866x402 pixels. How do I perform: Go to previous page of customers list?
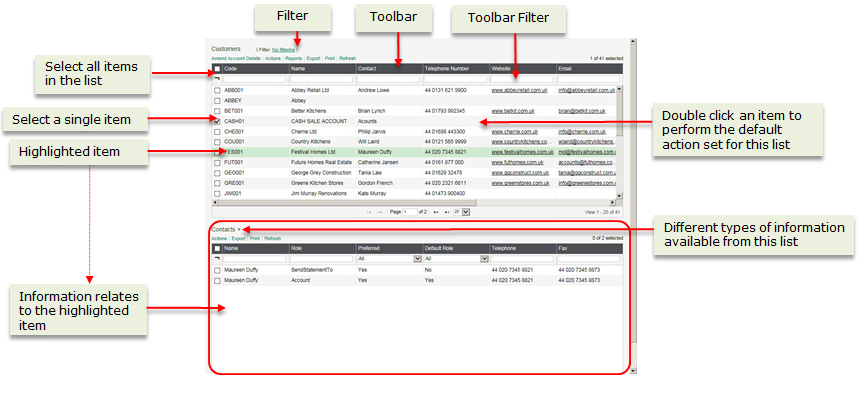(380, 212)
